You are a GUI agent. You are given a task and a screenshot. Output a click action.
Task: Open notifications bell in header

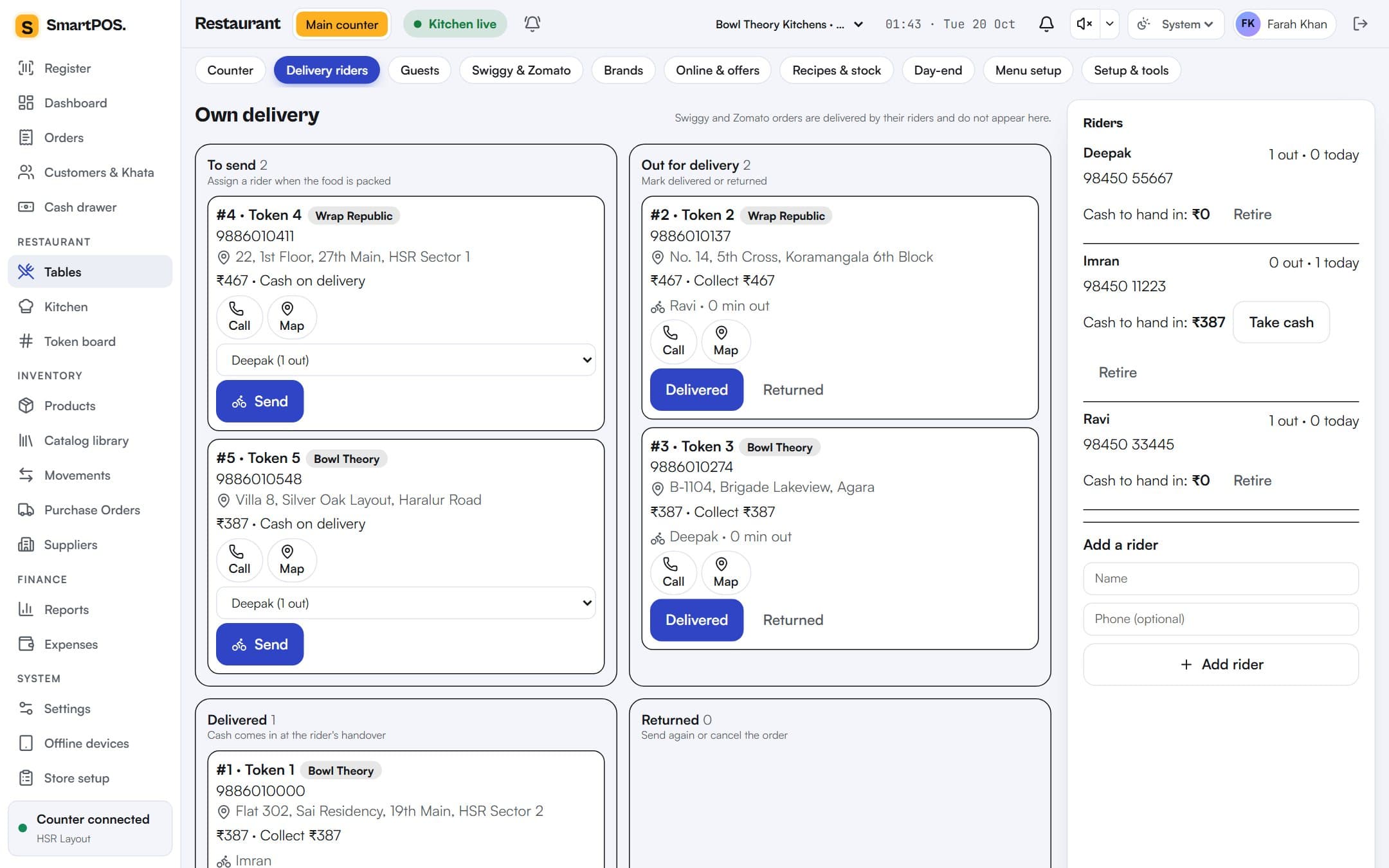tap(1046, 24)
